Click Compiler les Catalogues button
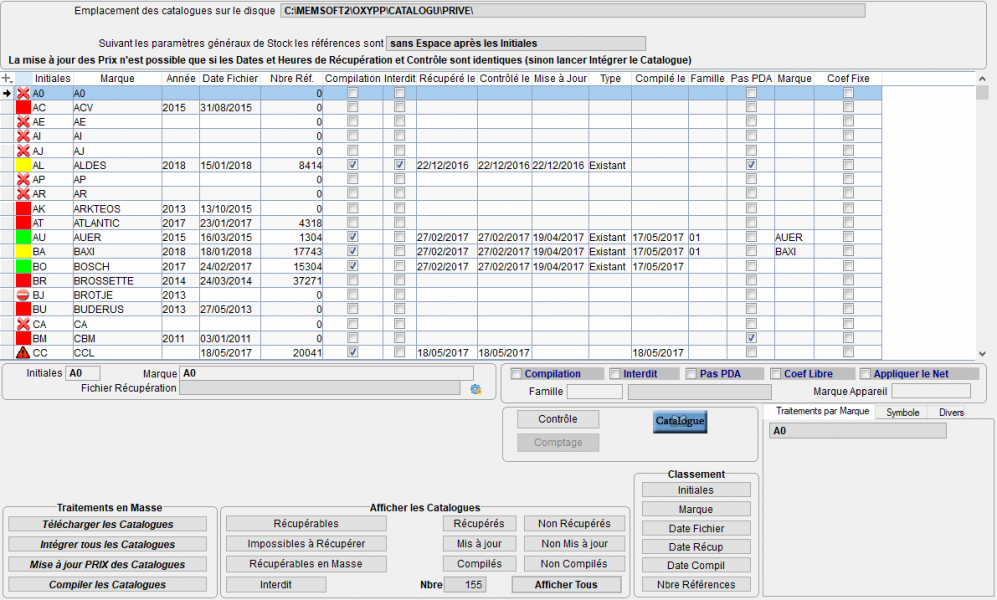The height and width of the screenshot is (600, 997). point(107,585)
